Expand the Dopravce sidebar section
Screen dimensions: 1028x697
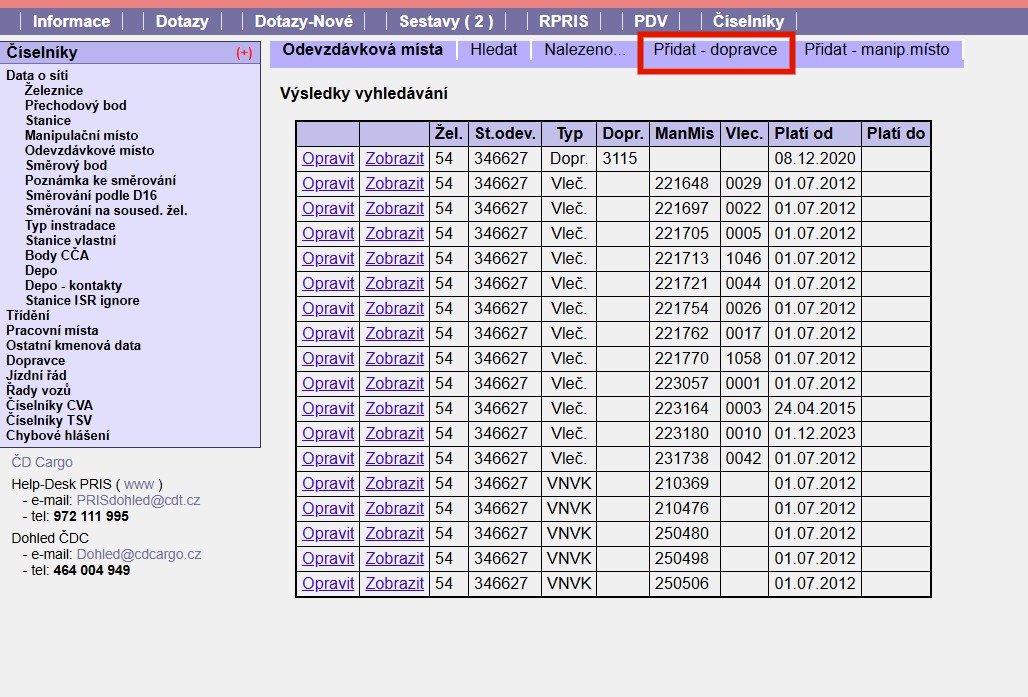click(35, 360)
